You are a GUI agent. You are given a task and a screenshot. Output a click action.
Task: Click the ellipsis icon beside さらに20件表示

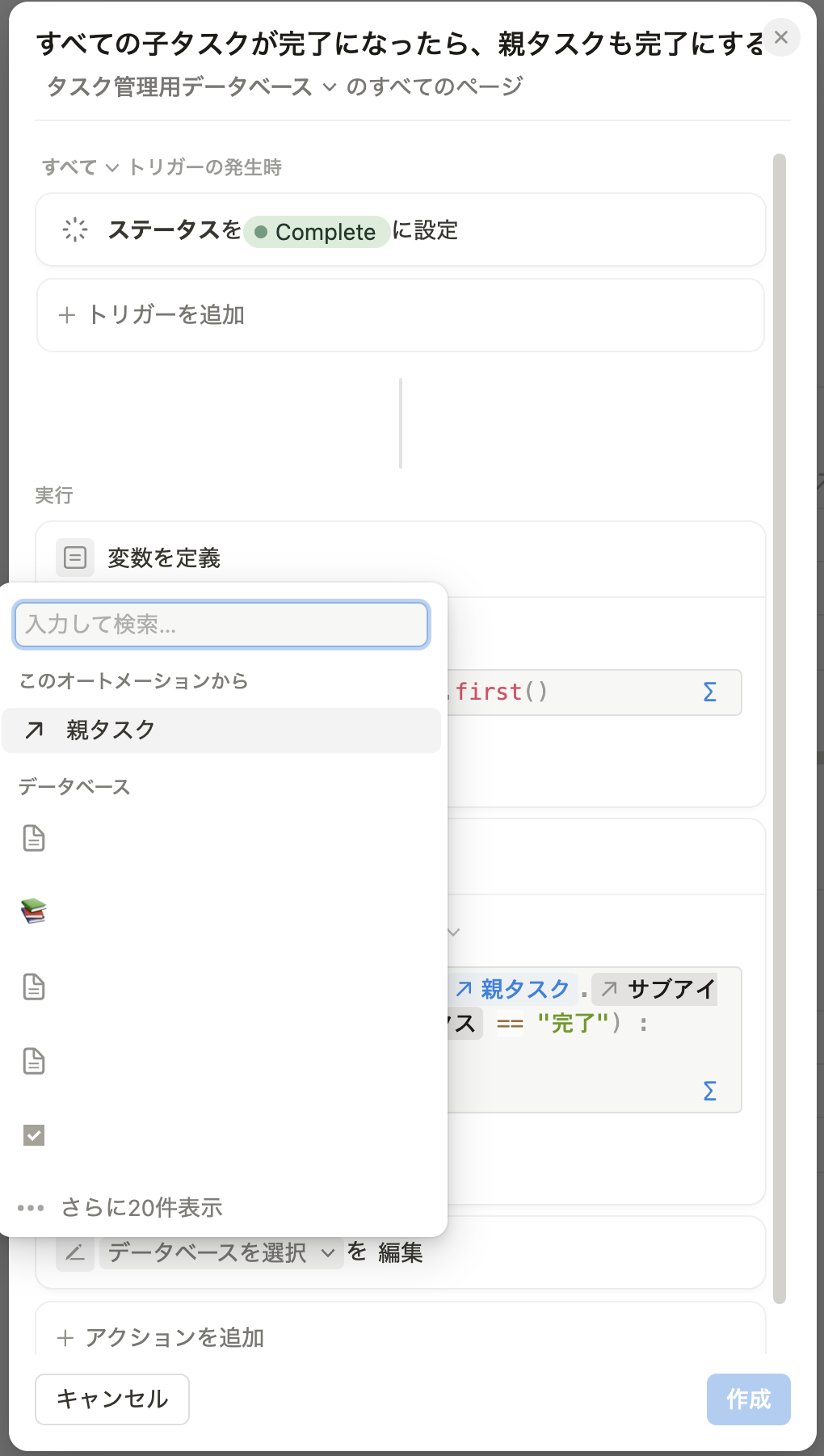click(31, 1208)
